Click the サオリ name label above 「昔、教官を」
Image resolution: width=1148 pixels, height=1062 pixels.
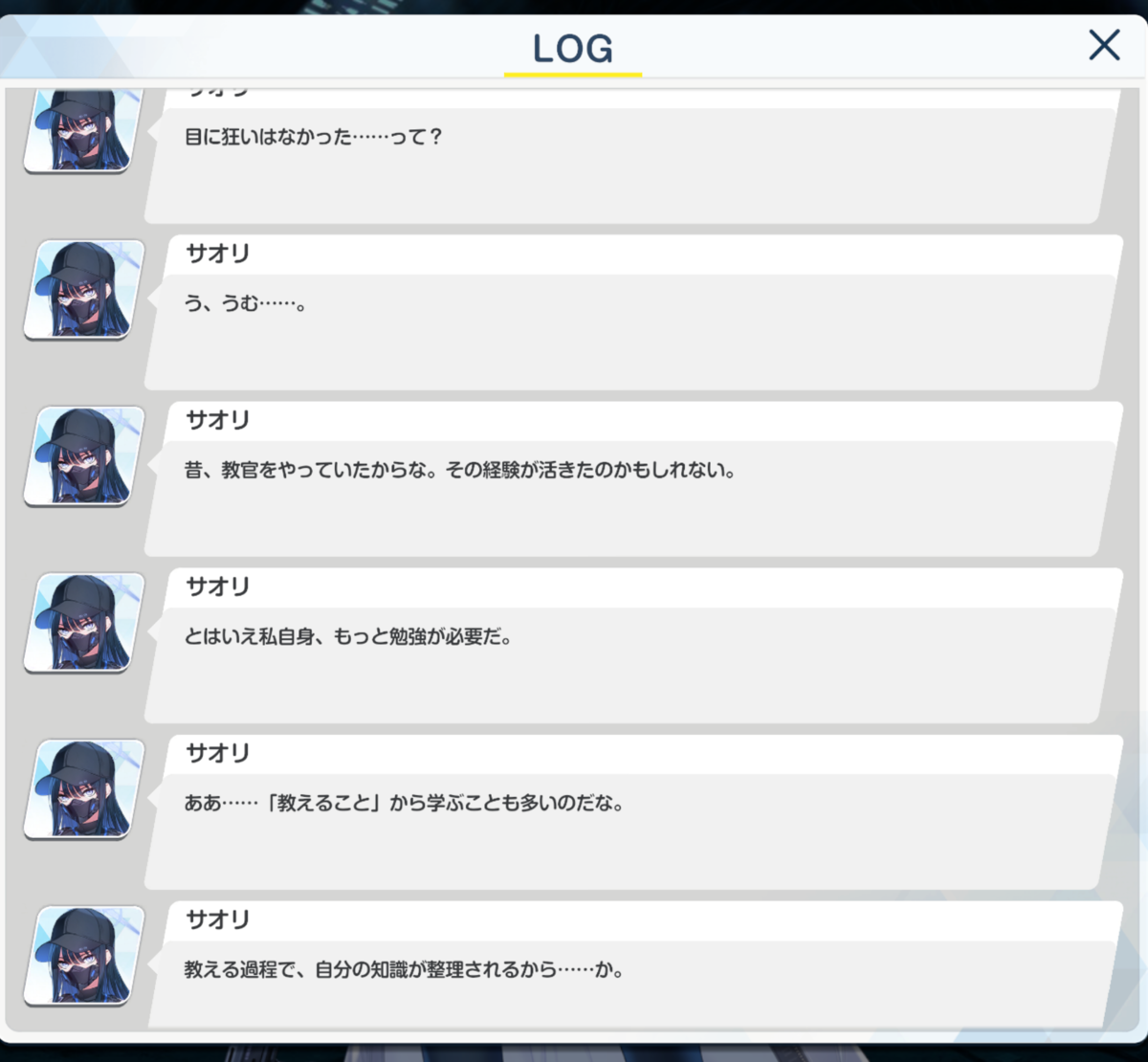point(217,420)
